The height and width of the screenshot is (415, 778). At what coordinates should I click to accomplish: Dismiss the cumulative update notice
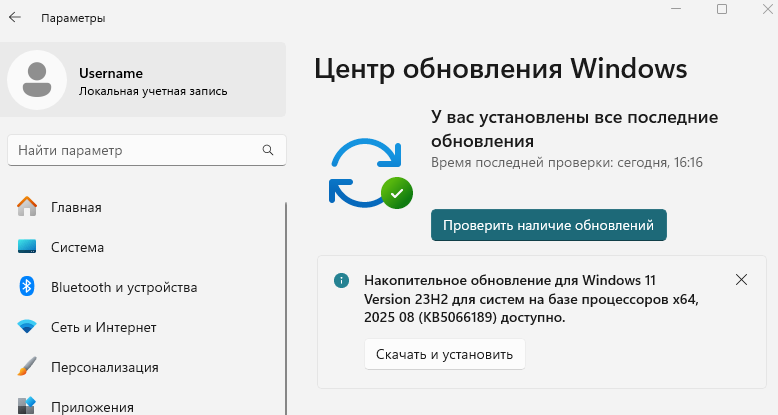(x=741, y=279)
